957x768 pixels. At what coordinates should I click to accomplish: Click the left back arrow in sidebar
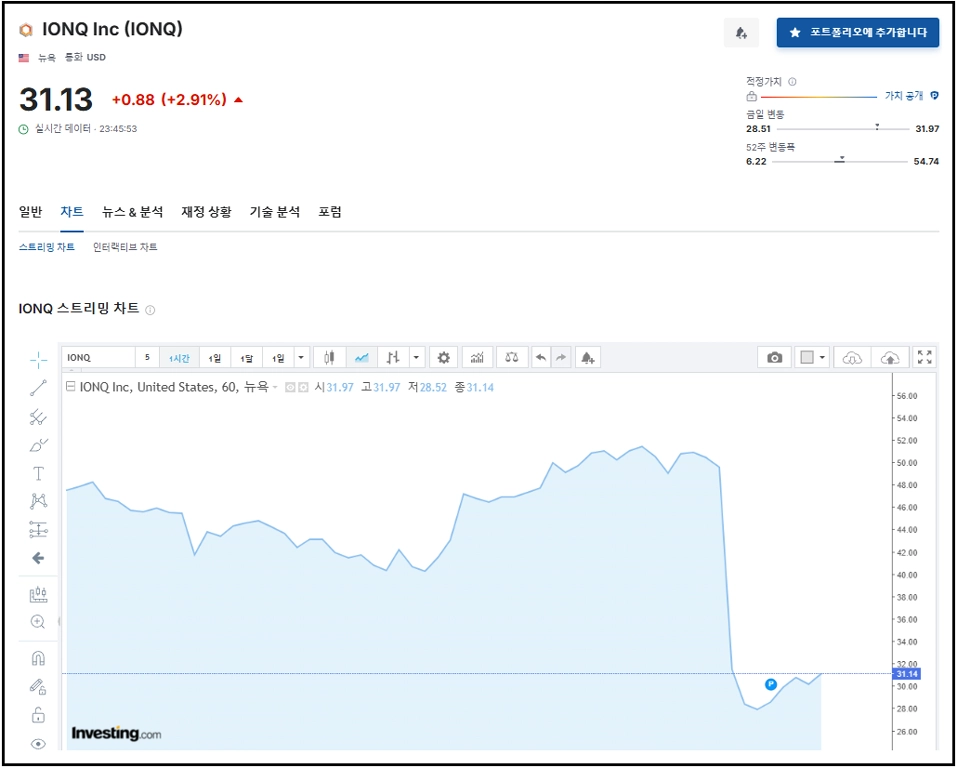38,558
